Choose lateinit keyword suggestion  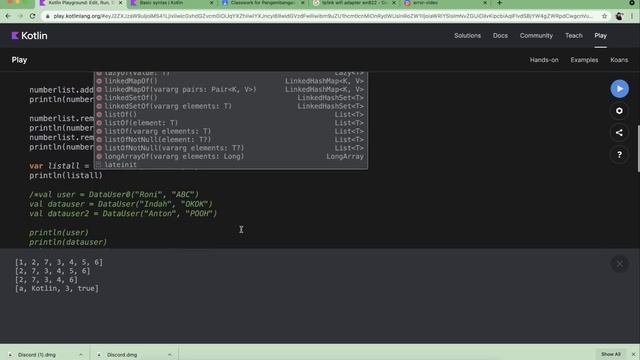231,165
